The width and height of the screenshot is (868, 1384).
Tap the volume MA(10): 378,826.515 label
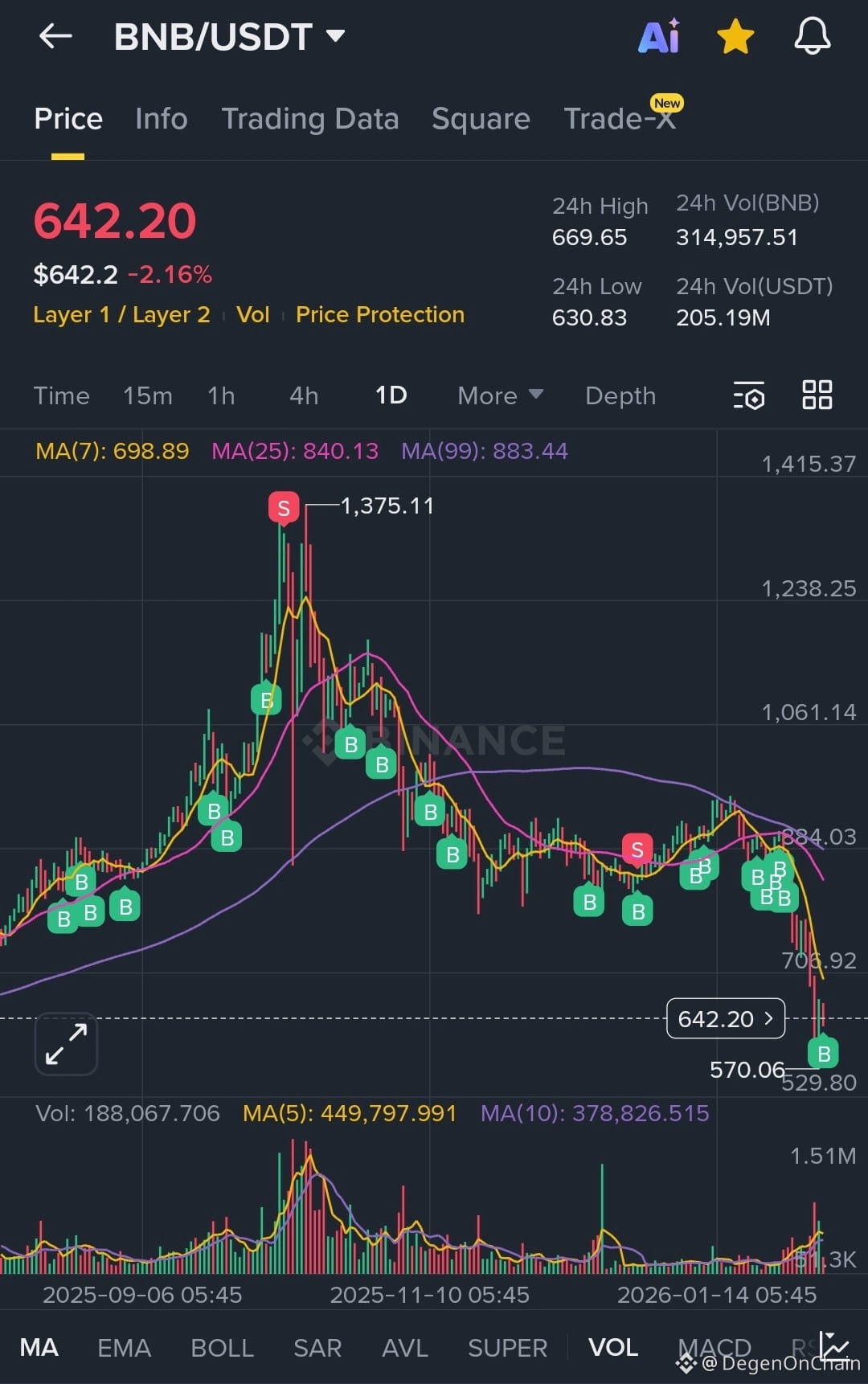pos(595,1113)
